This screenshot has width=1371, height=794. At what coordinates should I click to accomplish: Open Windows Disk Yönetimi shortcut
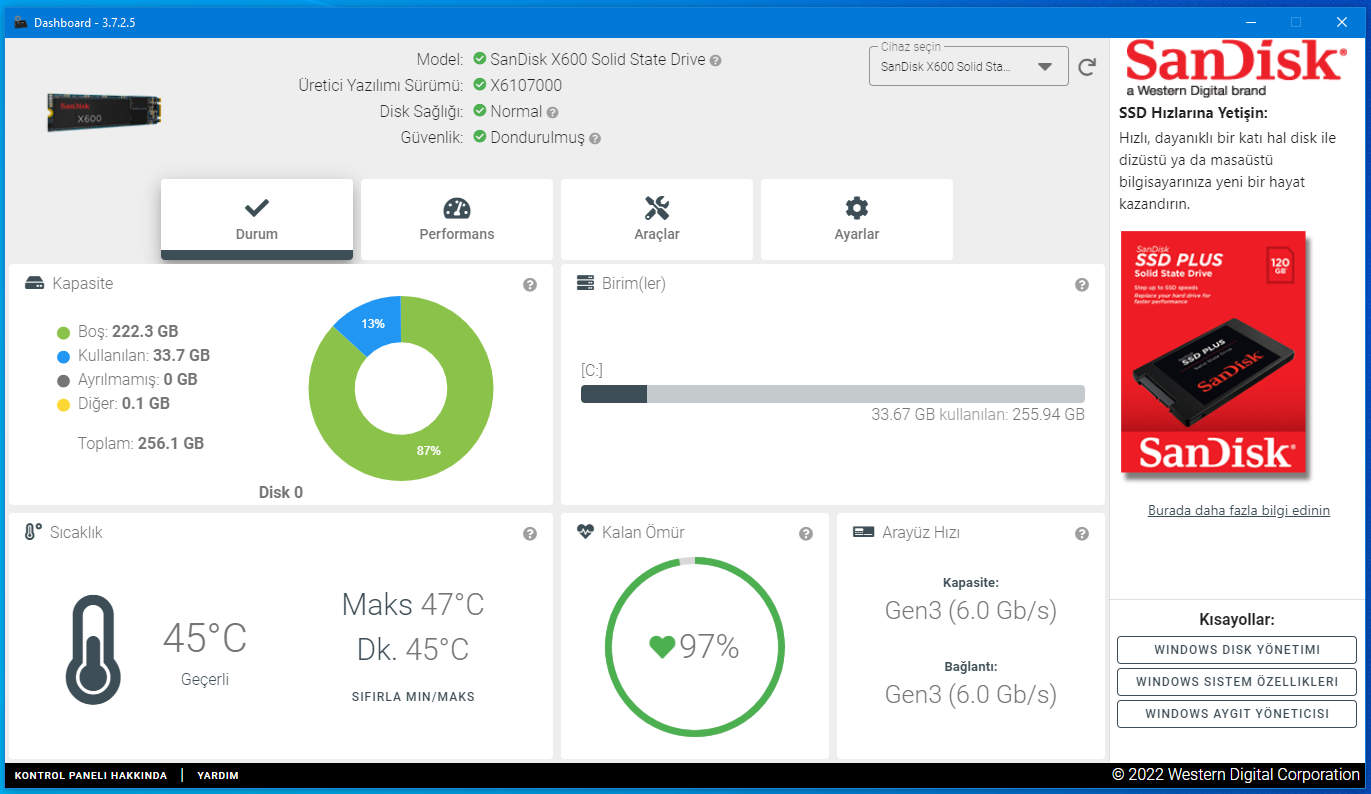pos(1237,650)
